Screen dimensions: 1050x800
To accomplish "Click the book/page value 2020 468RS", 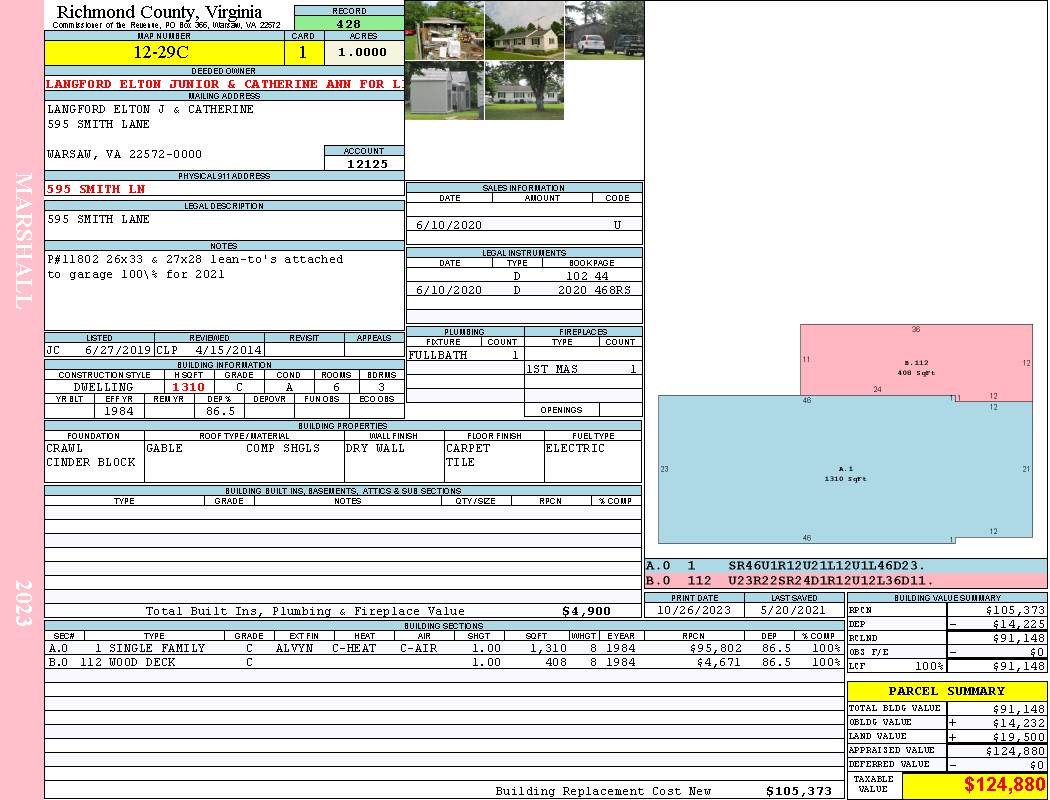I will pyautogui.click(x=594, y=290).
